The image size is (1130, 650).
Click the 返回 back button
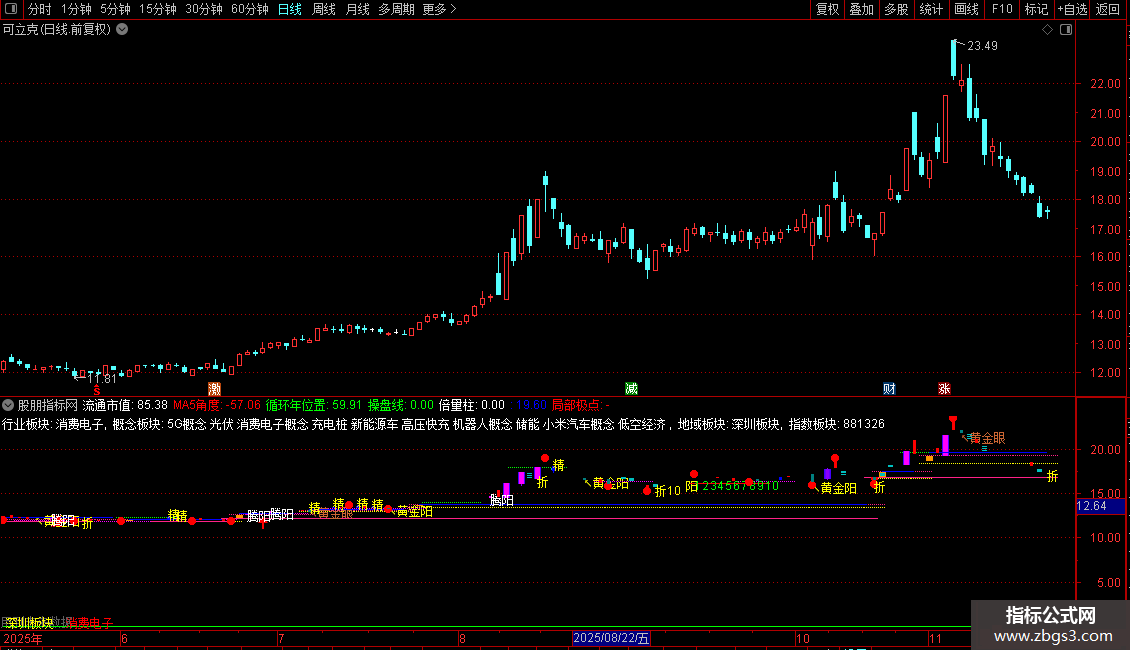point(1108,9)
